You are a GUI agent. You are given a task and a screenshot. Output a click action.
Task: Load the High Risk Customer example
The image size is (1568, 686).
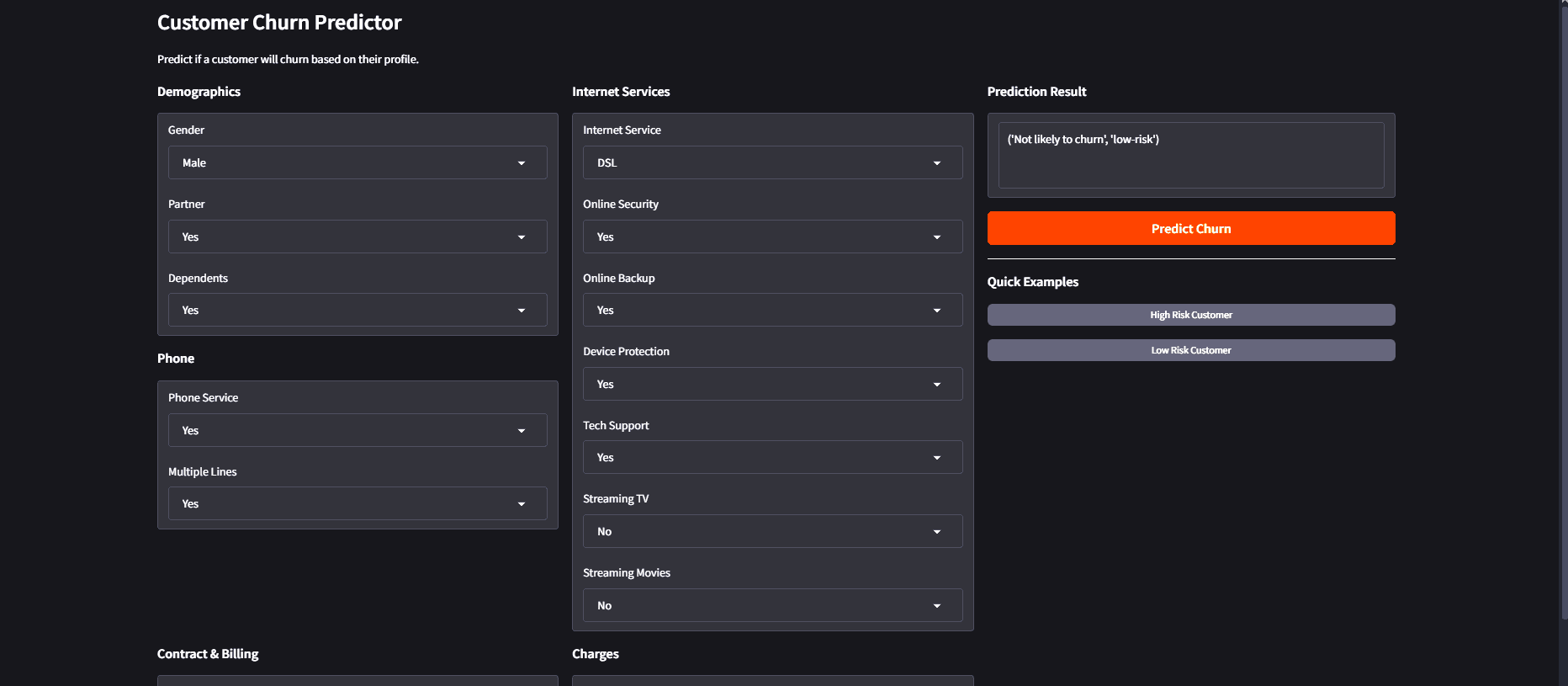[1191, 315]
